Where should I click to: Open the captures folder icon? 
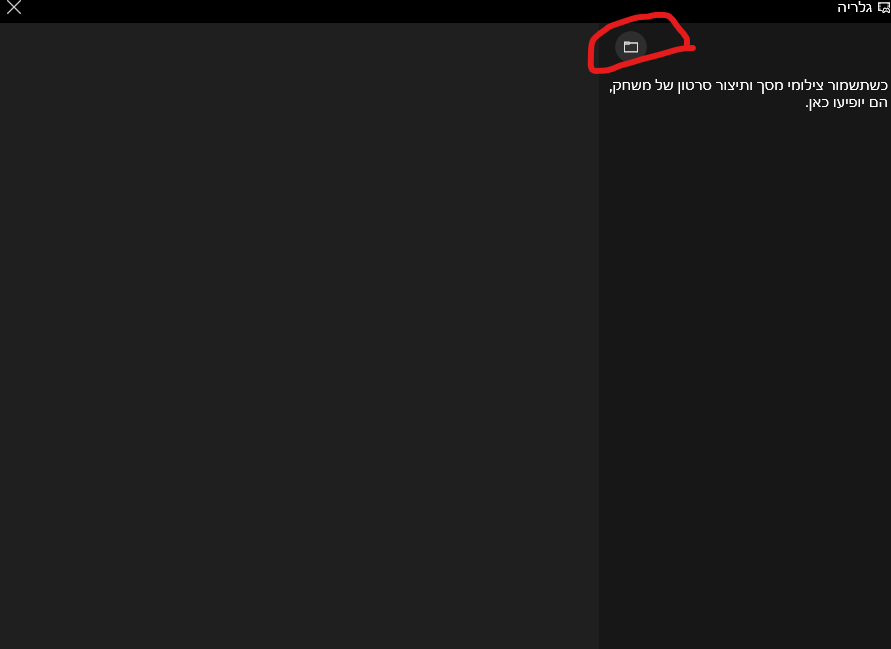(631, 47)
